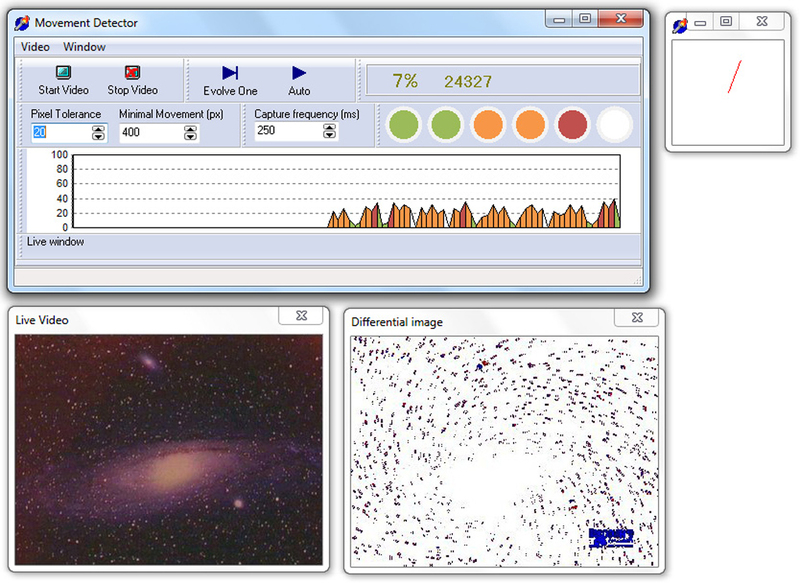Close the small red-line window

point(762,21)
